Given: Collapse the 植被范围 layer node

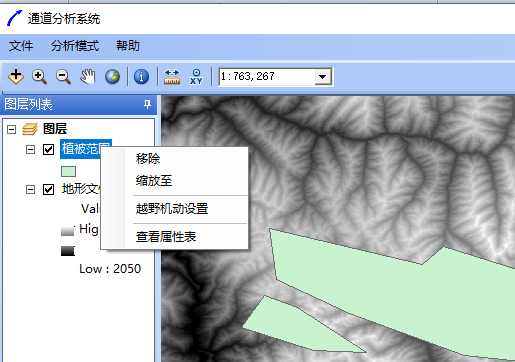Looking at the screenshot, I should coord(30,149).
